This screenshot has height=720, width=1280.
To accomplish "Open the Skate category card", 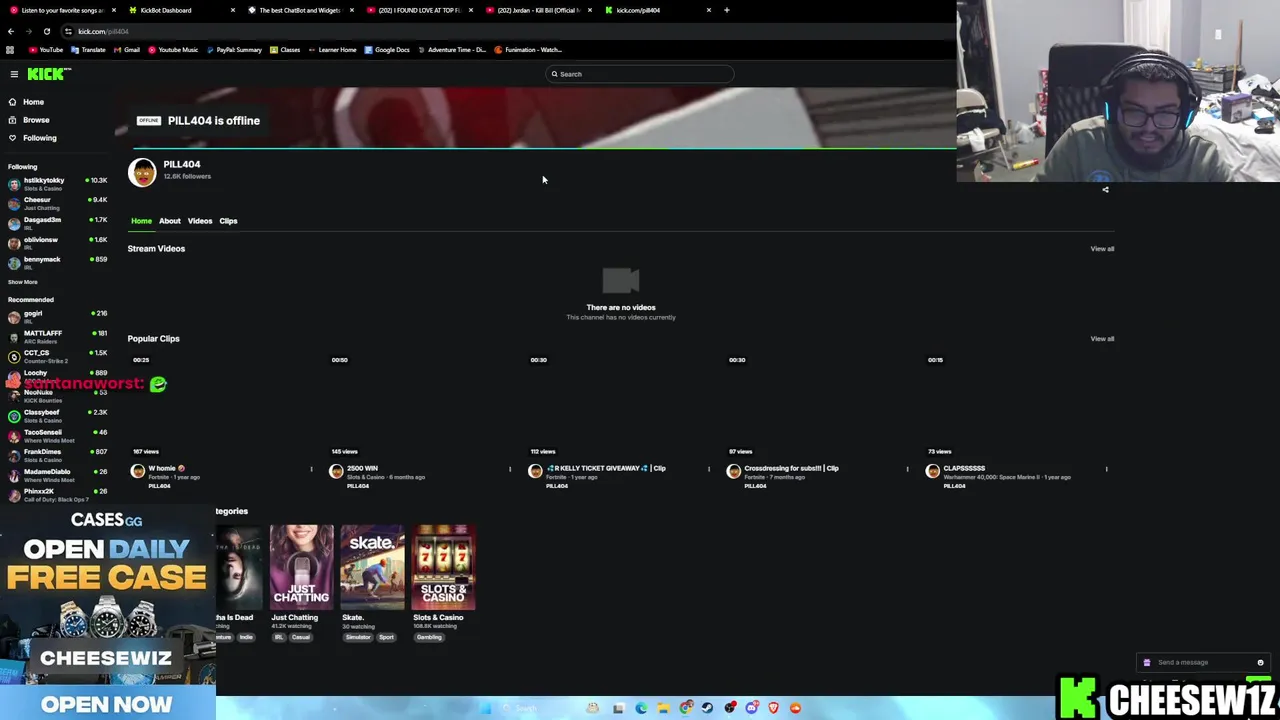I will tap(372, 567).
